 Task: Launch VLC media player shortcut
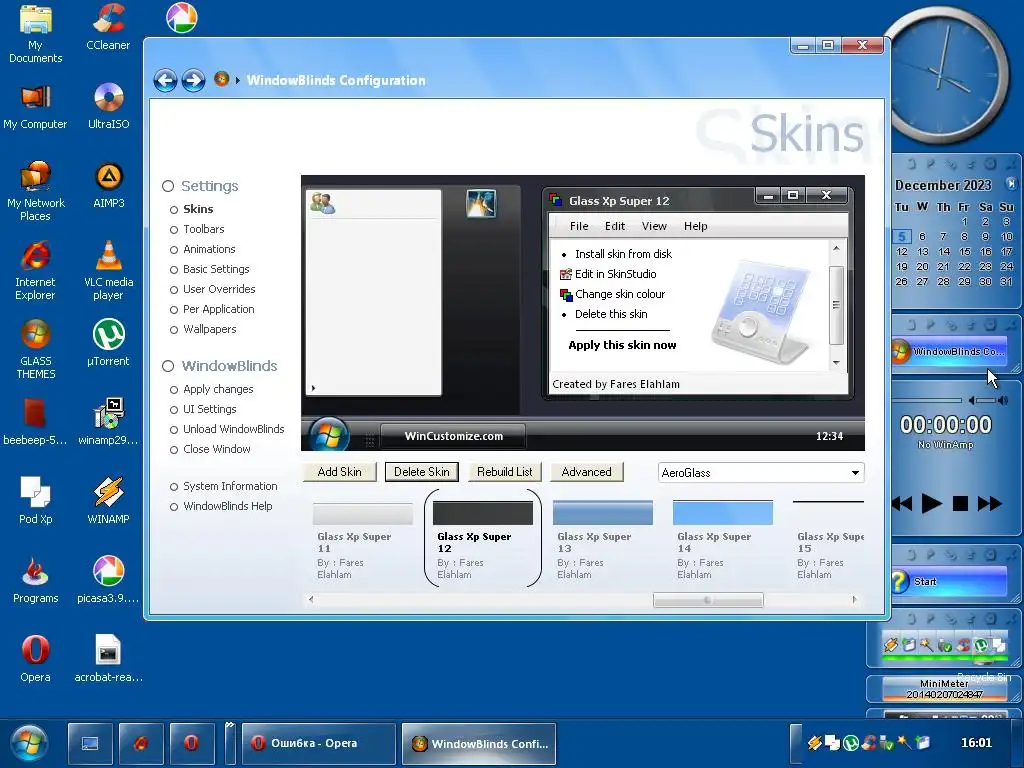coord(108,271)
